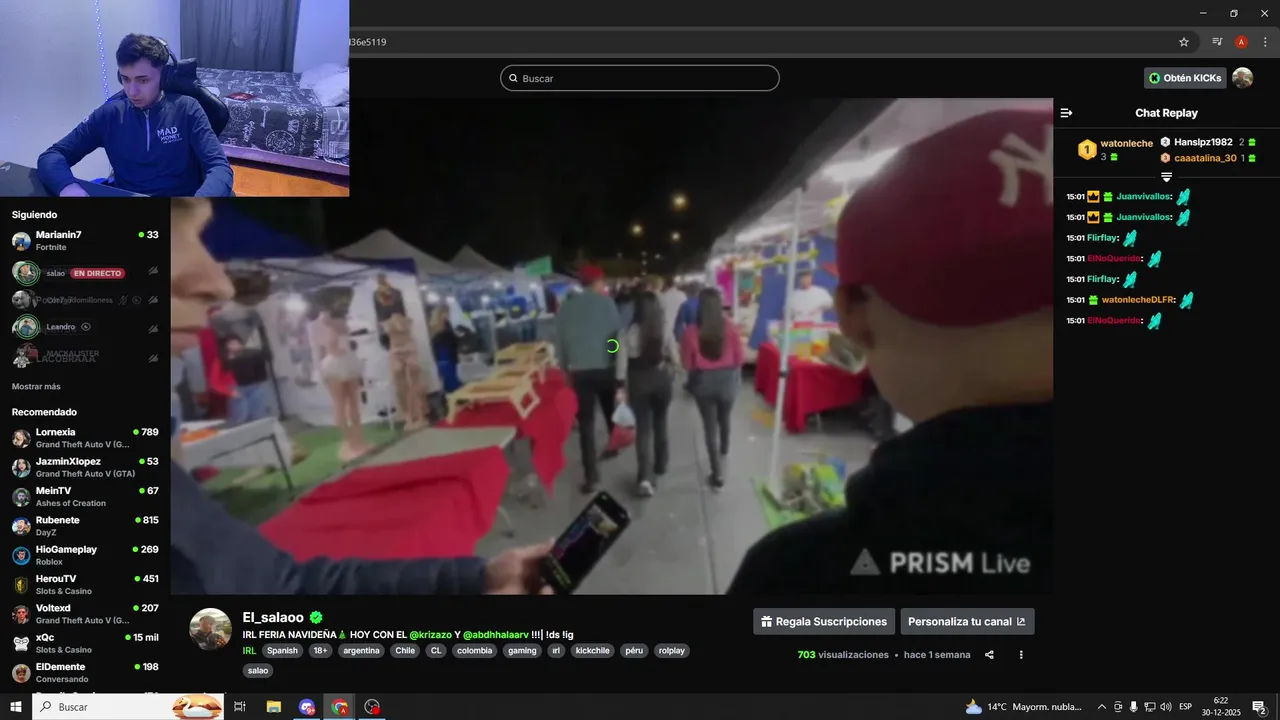Expand the gift leaderboard chevron
This screenshot has width=1280, height=720.
[1166, 177]
